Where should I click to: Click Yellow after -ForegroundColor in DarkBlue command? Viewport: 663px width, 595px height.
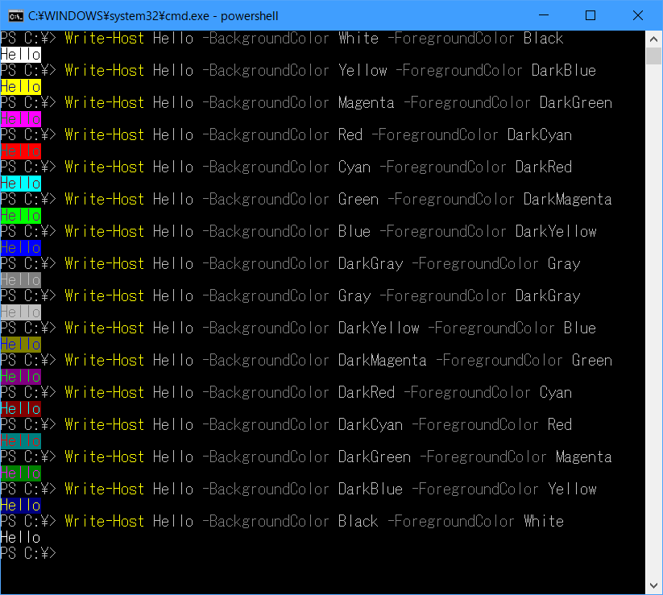[572, 489]
